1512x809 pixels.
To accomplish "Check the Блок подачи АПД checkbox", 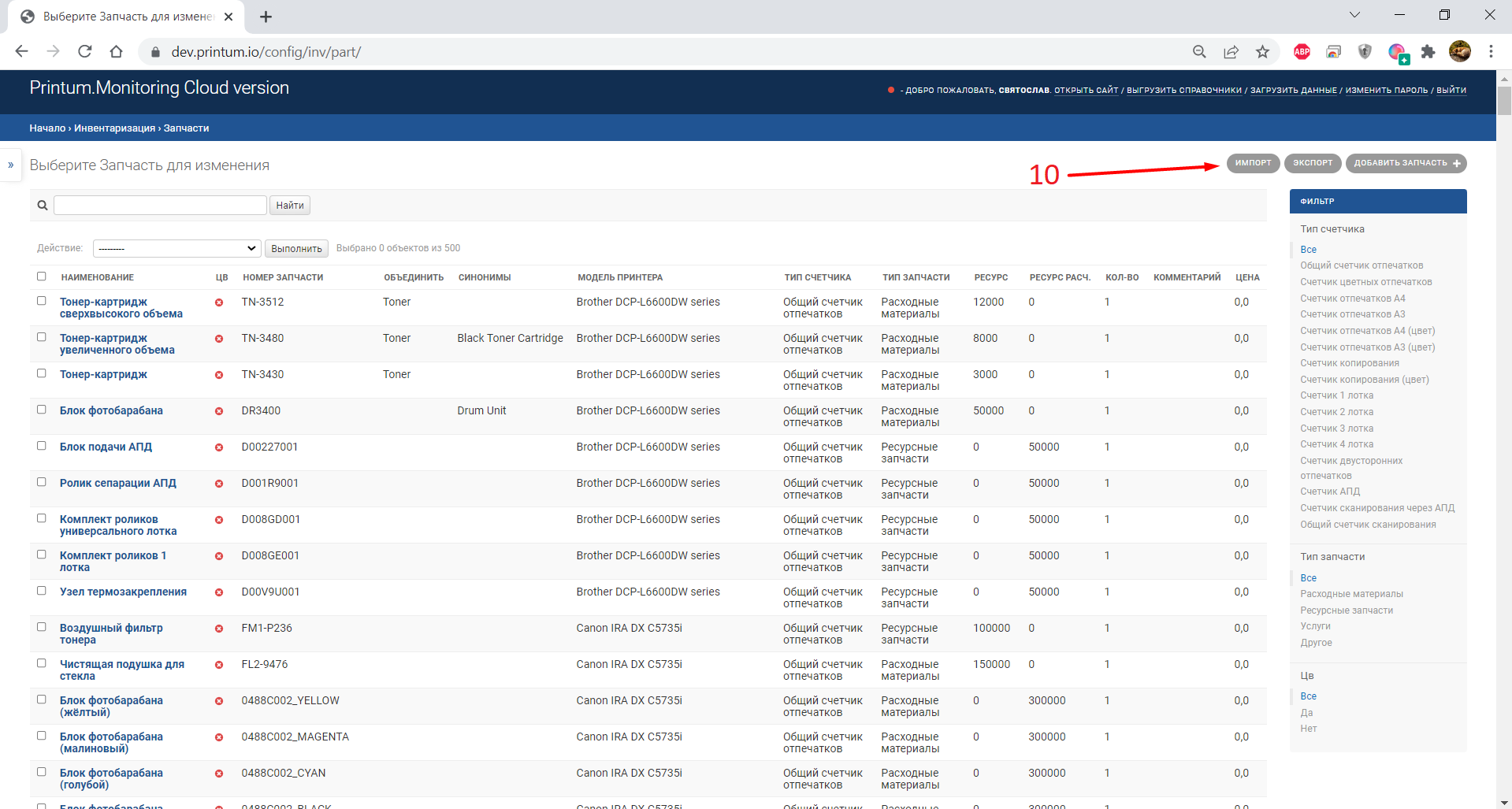I will 42,446.
